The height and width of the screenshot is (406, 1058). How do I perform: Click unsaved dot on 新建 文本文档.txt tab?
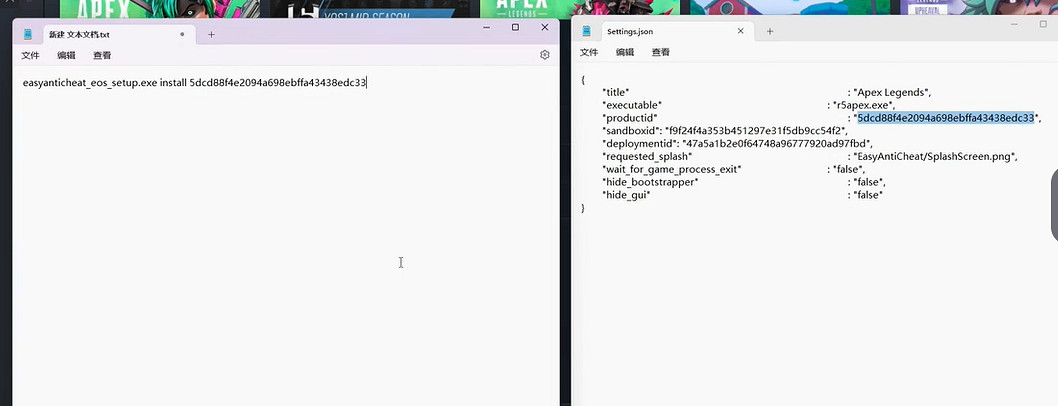pyautogui.click(x=182, y=34)
